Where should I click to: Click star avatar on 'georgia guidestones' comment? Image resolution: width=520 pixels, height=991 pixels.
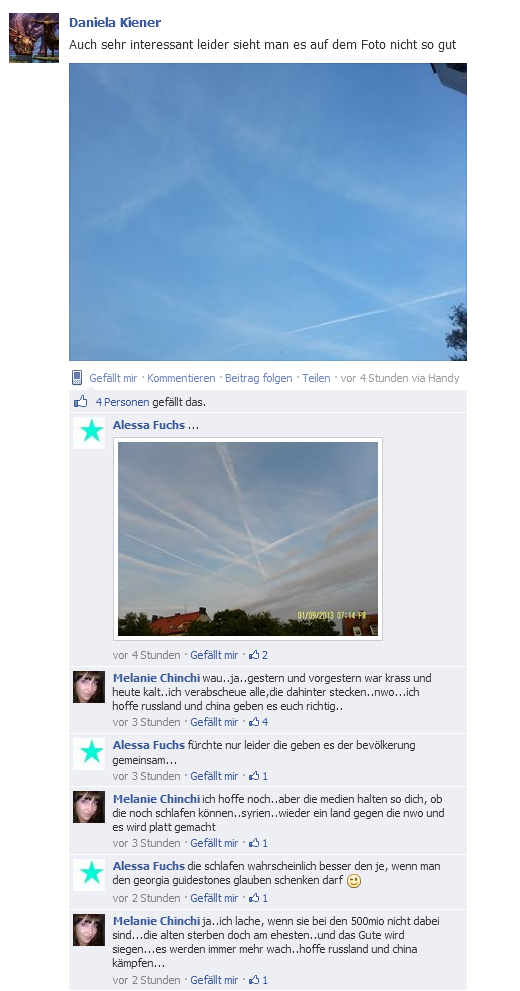[89, 874]
